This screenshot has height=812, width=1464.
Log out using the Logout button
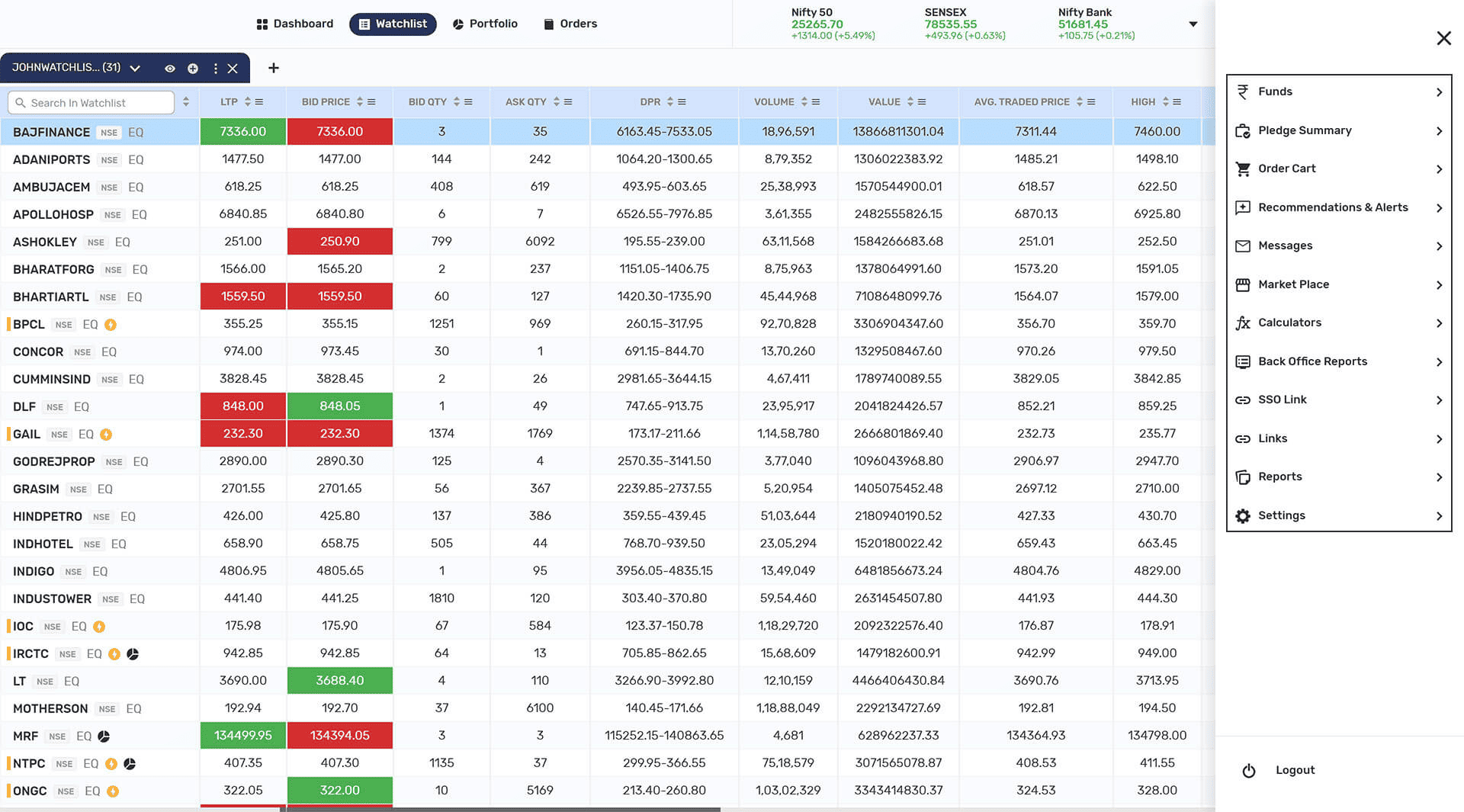click(1279, 771)
